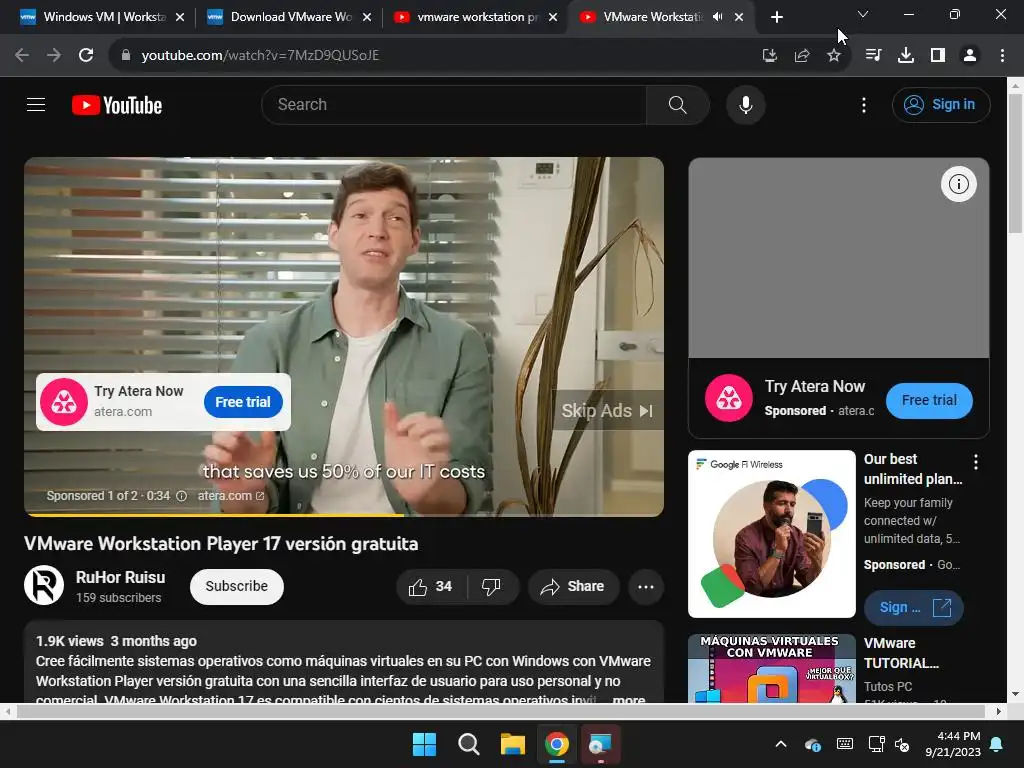
Task: Toggle Chrome side panel
Action: [x=938, y=55]
